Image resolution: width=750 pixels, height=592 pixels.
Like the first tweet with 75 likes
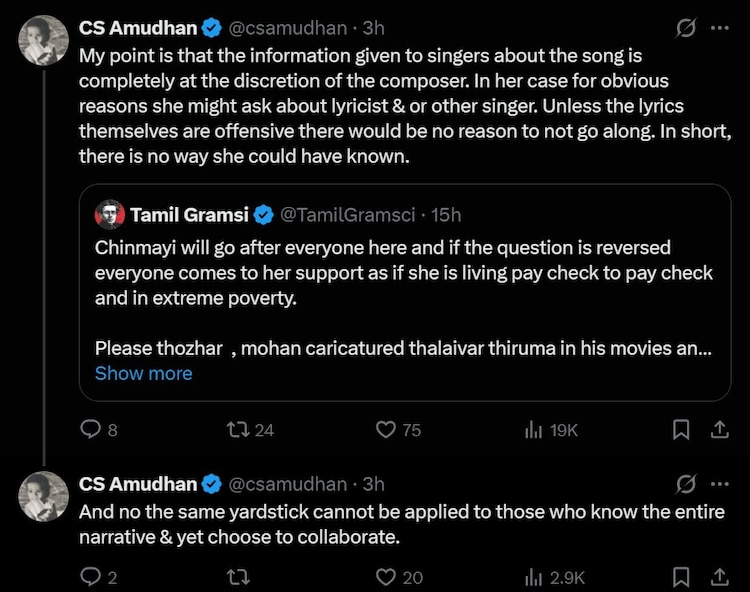point(386,430)
